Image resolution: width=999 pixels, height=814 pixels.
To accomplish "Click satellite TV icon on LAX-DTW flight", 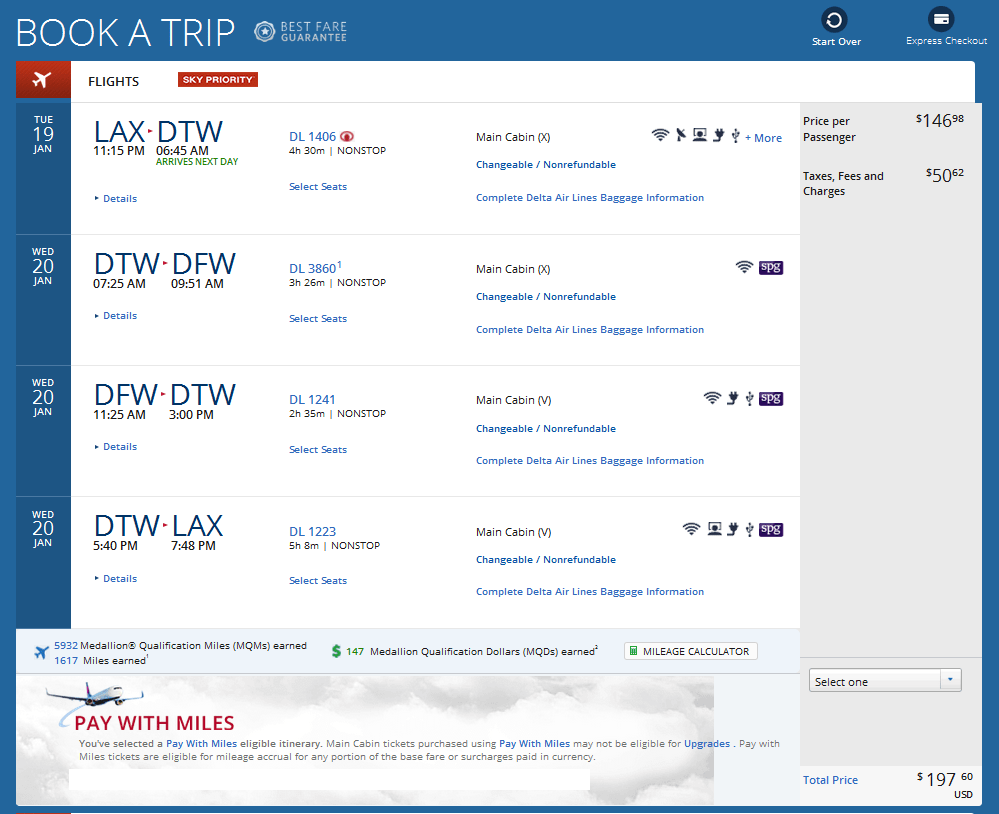I will tap(680, 134).
